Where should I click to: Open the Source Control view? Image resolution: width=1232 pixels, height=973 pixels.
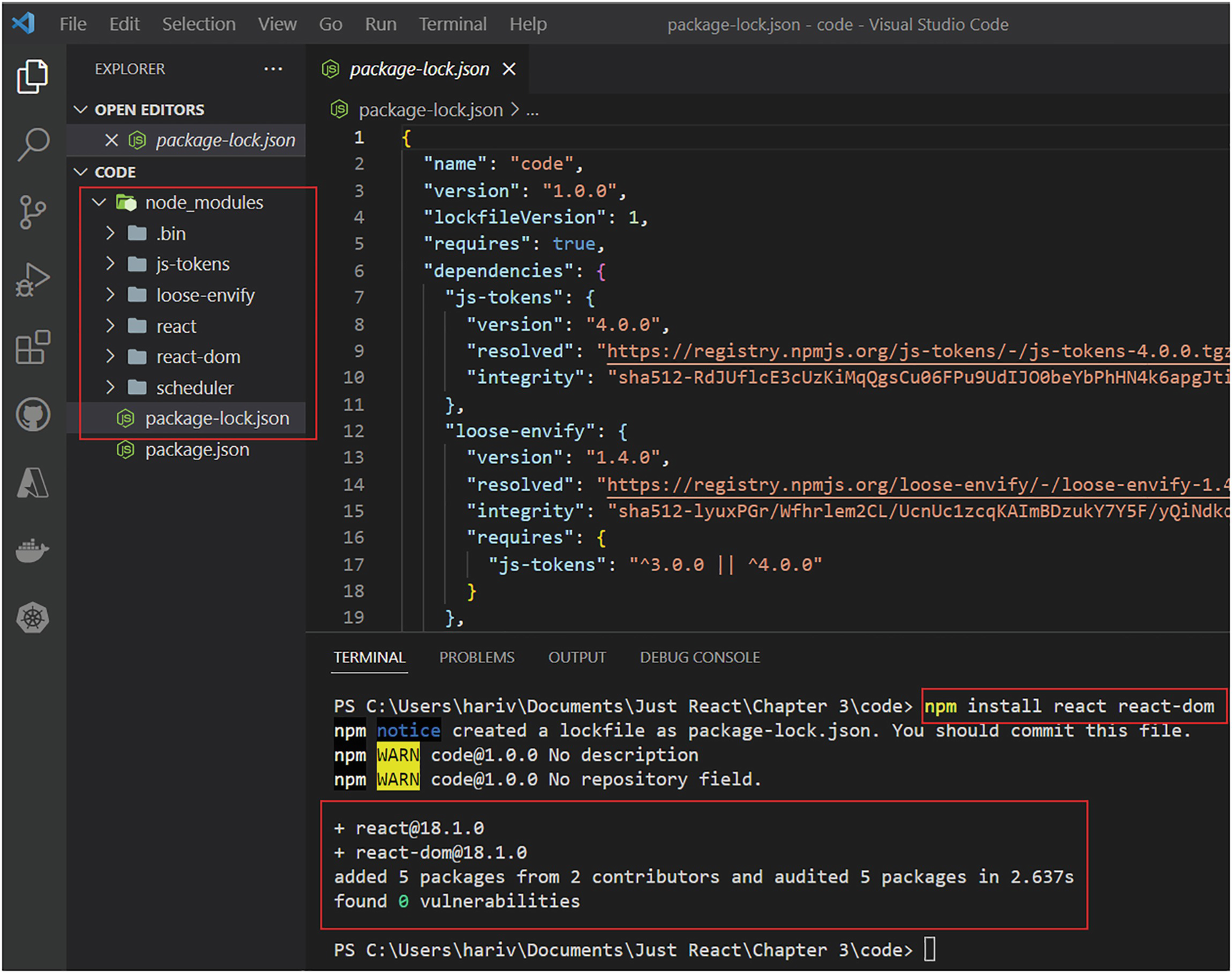32,212
